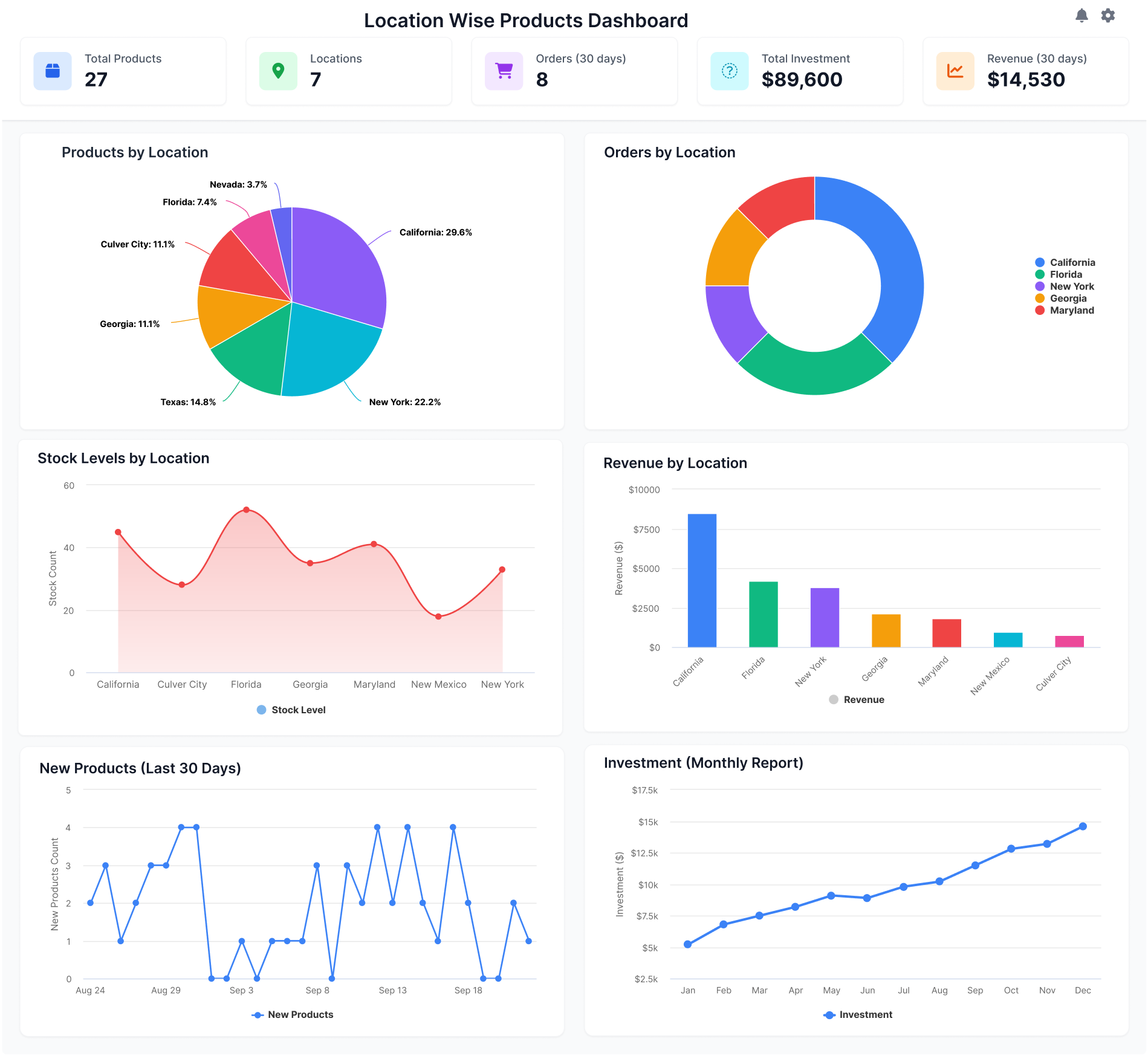Open the settings gear icon
Viewport: 1148px width, 1056px height.
pyautogui.click(x=1109, y=15)
